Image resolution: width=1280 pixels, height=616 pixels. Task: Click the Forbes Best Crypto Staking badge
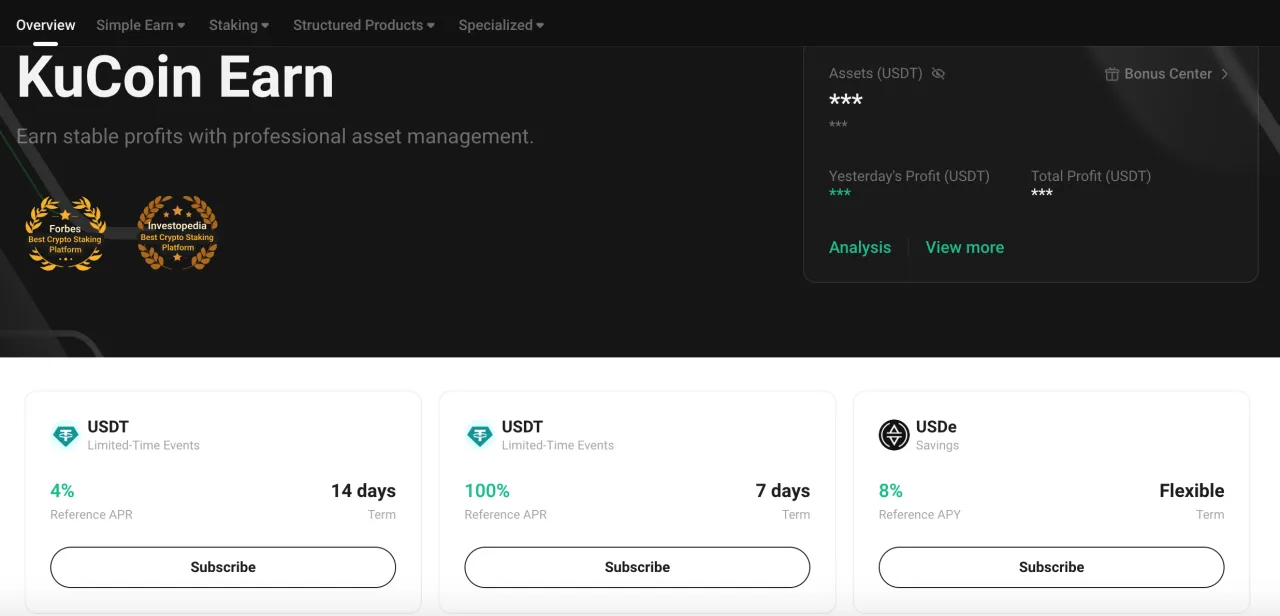[x=65, y=234]
